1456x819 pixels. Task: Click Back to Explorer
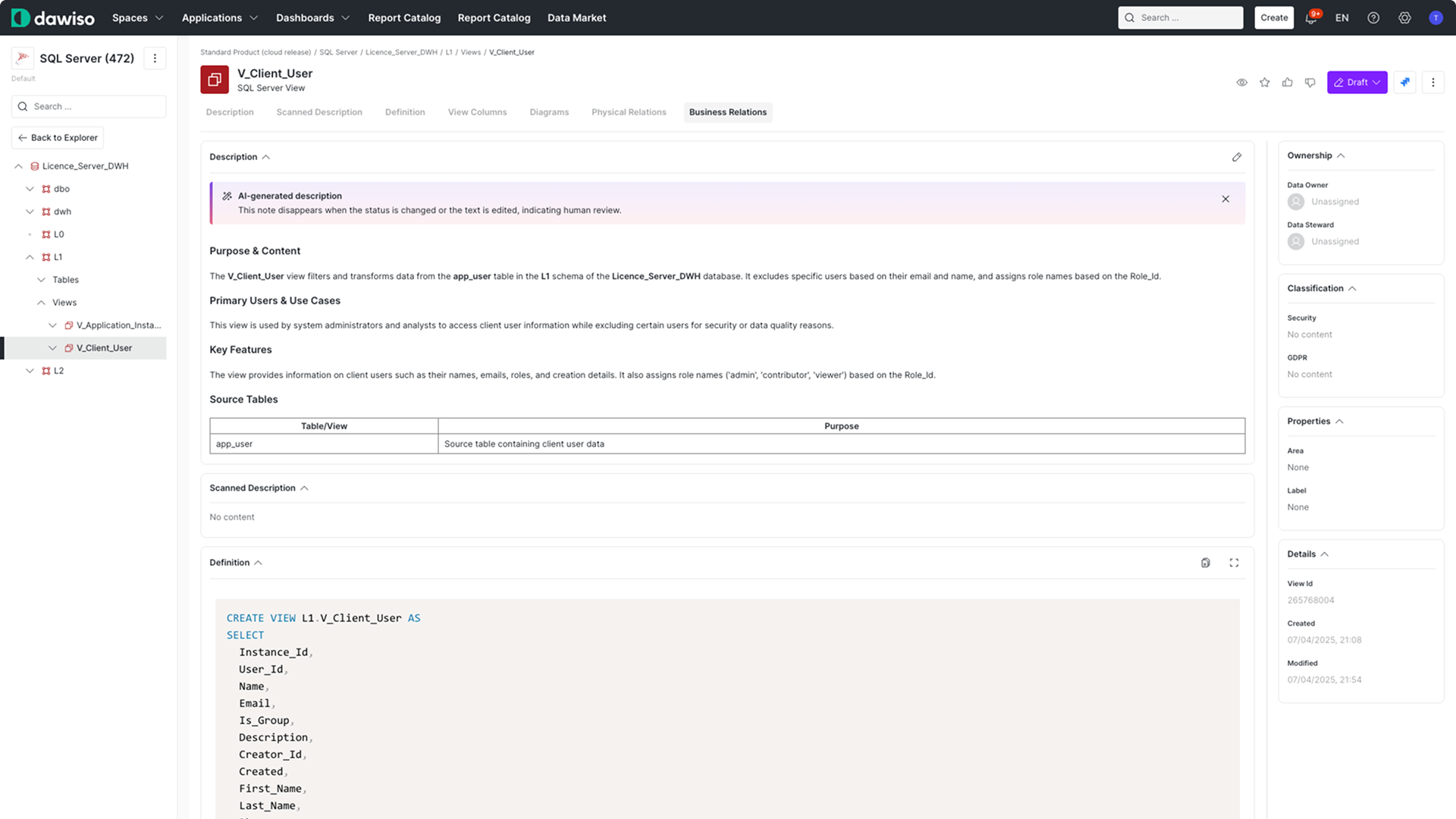[57, 137]
